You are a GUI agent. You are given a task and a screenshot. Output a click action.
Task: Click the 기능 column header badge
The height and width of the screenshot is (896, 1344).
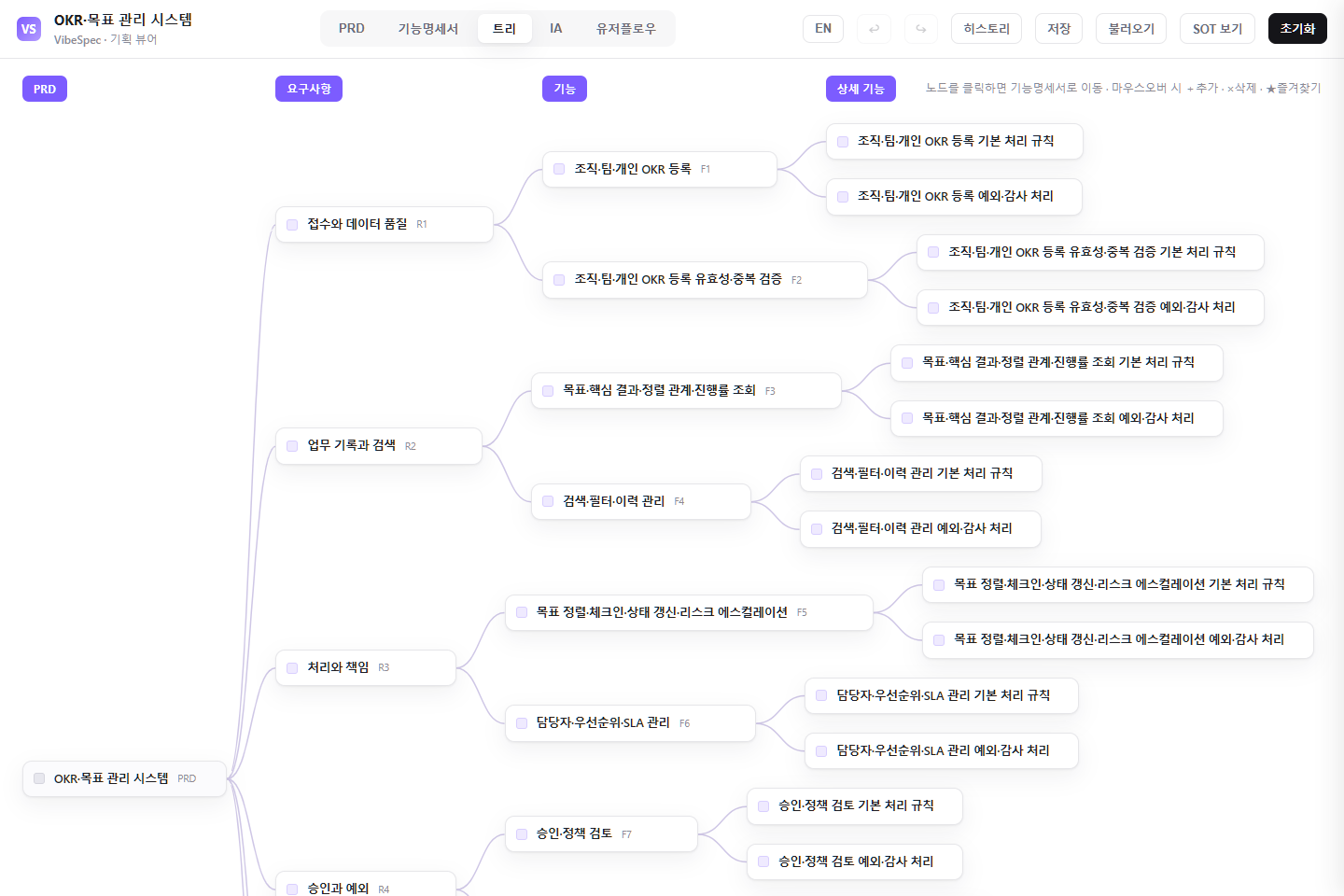click(x=565, y=89)
